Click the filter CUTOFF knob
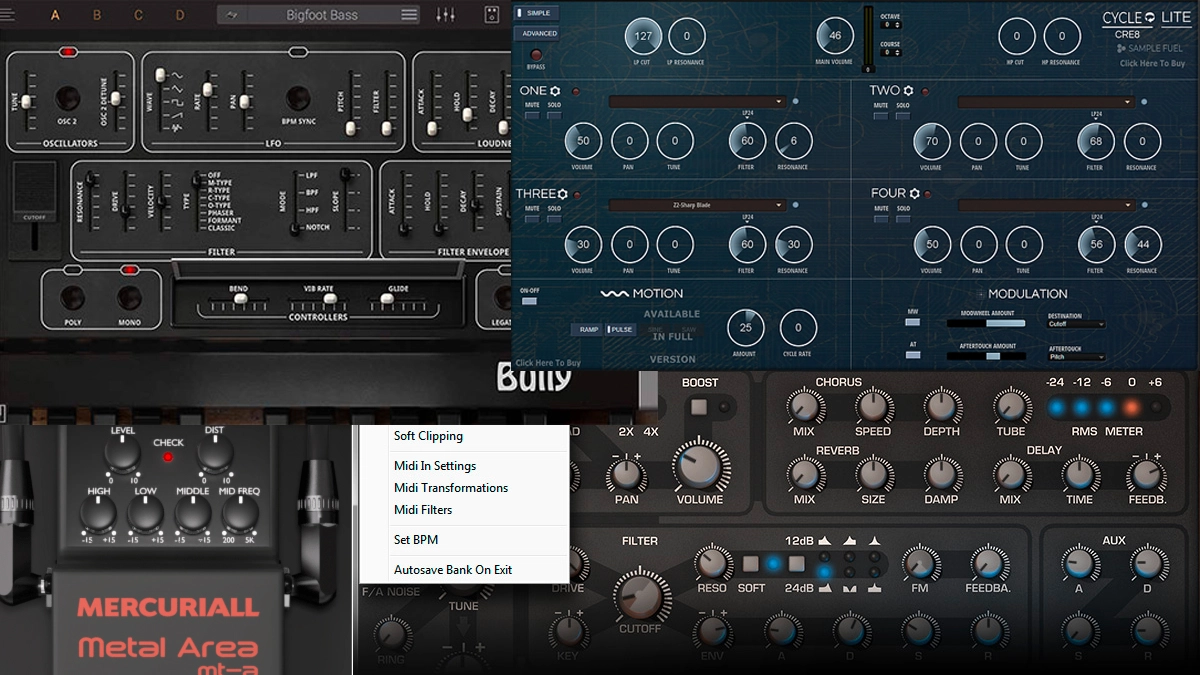The width and height of the screenshot is (1200, 675). 639,596
